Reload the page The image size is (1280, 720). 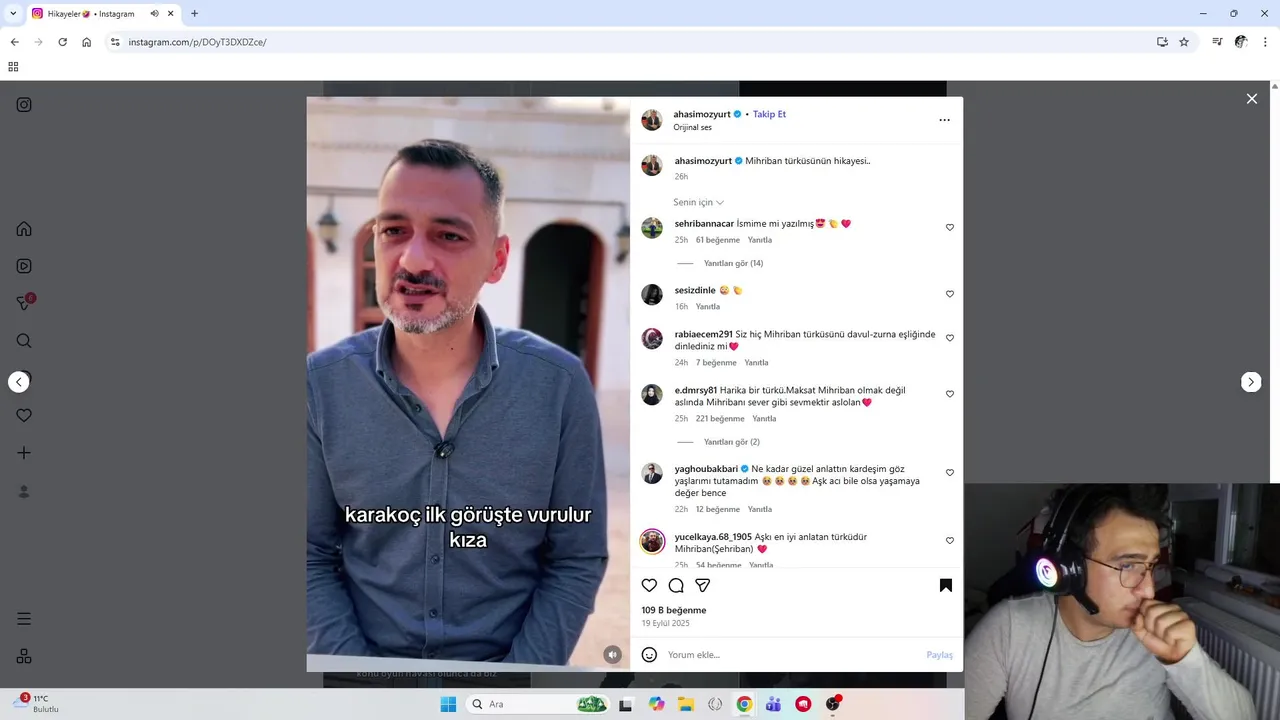click(62, 42)
